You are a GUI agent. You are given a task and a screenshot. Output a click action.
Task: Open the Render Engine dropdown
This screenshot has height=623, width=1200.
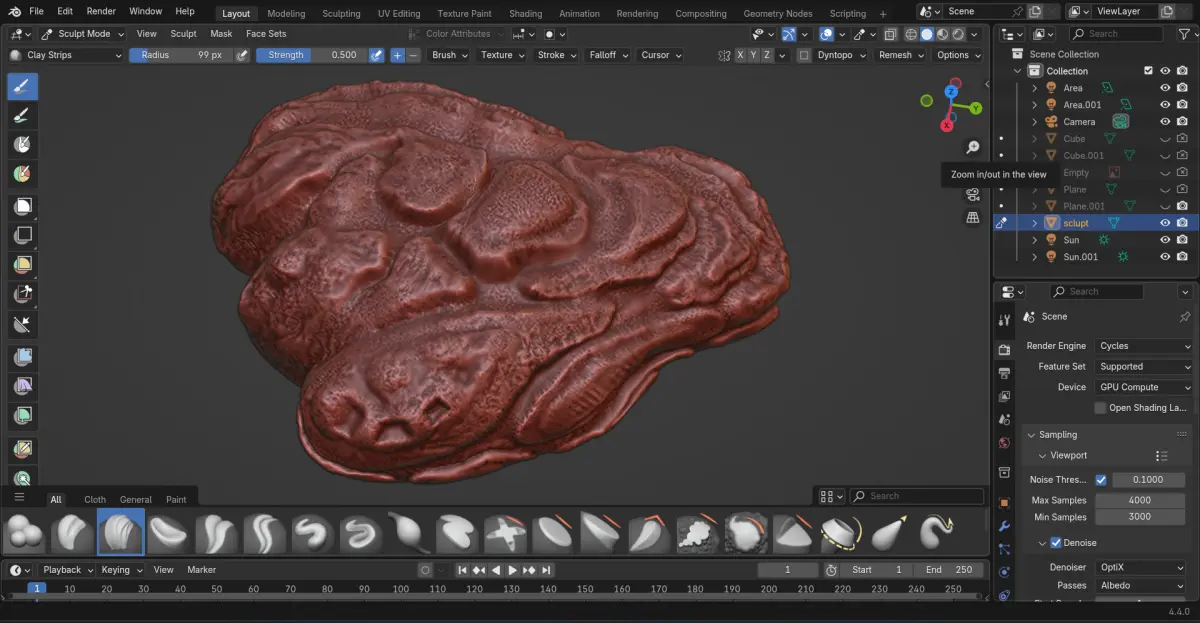tap(1144, 346)
